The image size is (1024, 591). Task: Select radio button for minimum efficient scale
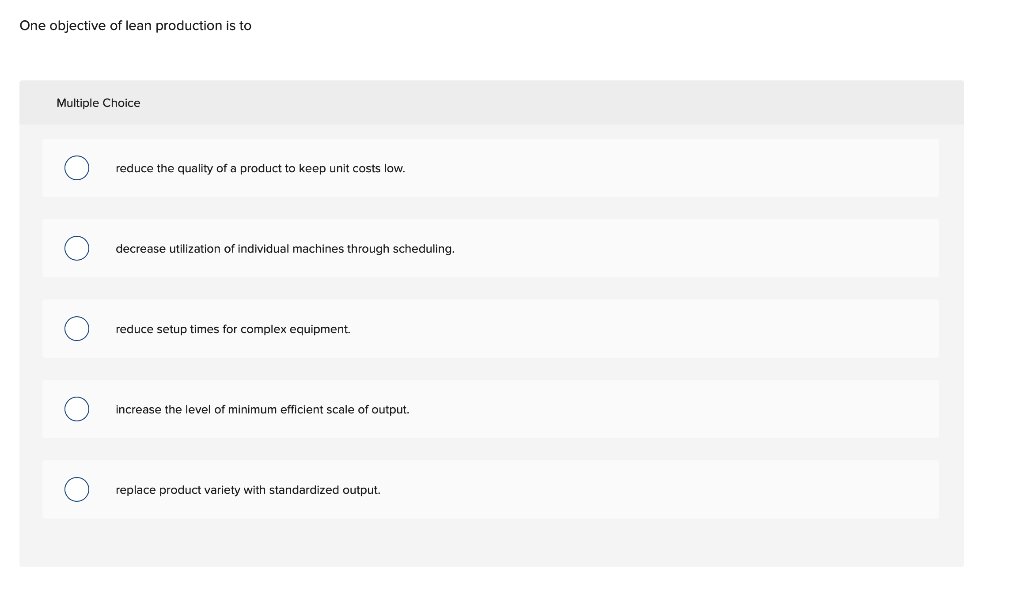click(76, 409)
